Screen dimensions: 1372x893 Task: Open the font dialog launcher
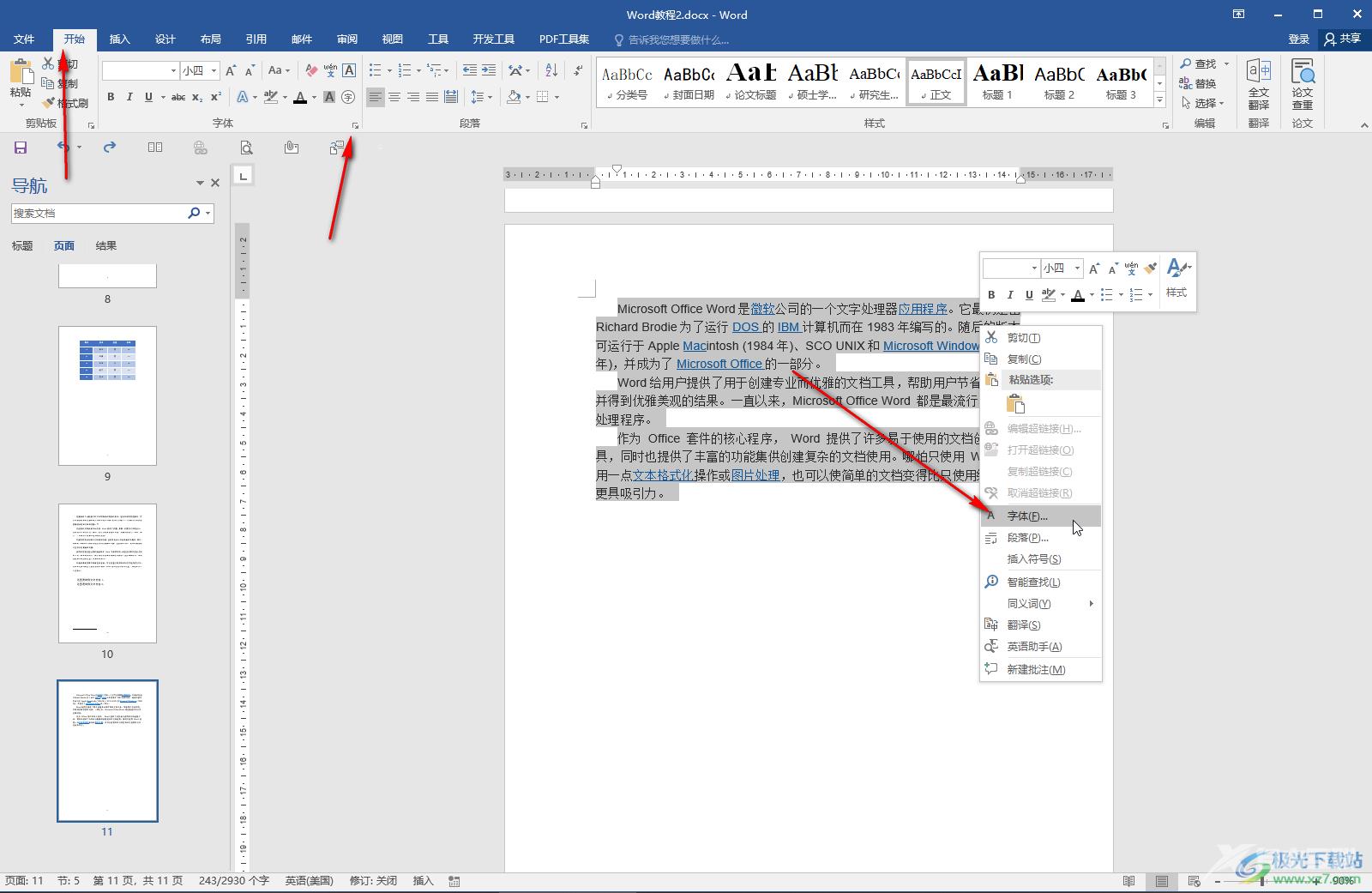356,125
